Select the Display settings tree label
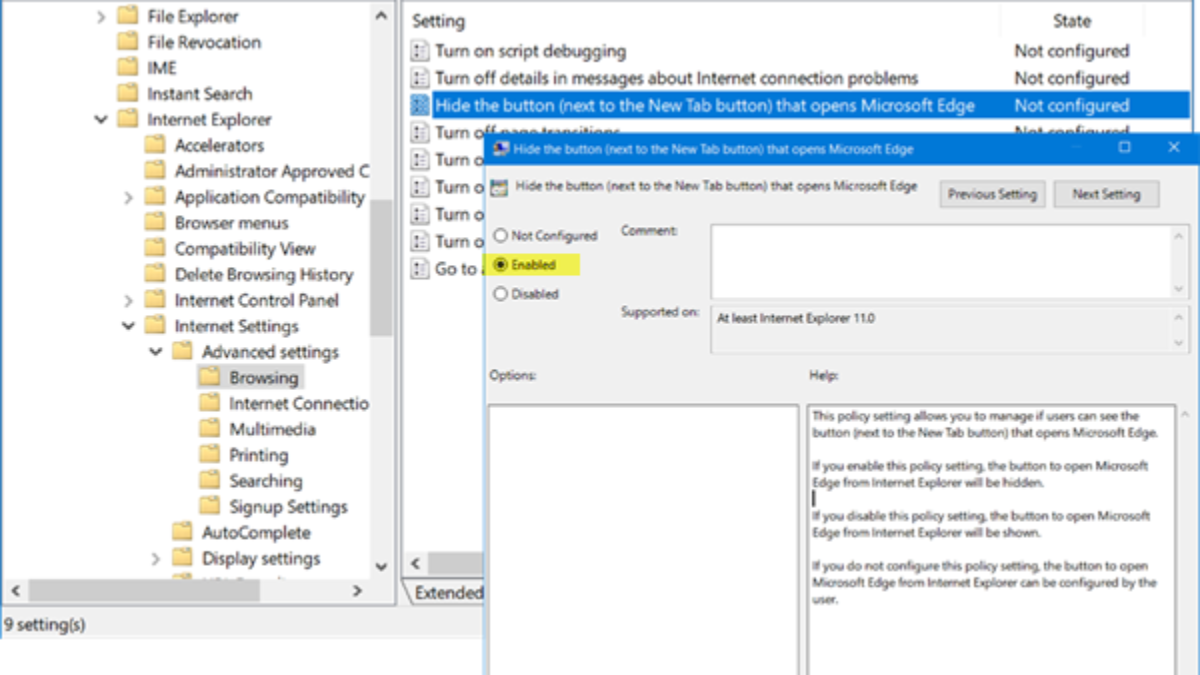Viewport: 1200px width, 675px height. click(x=261, y=559)
